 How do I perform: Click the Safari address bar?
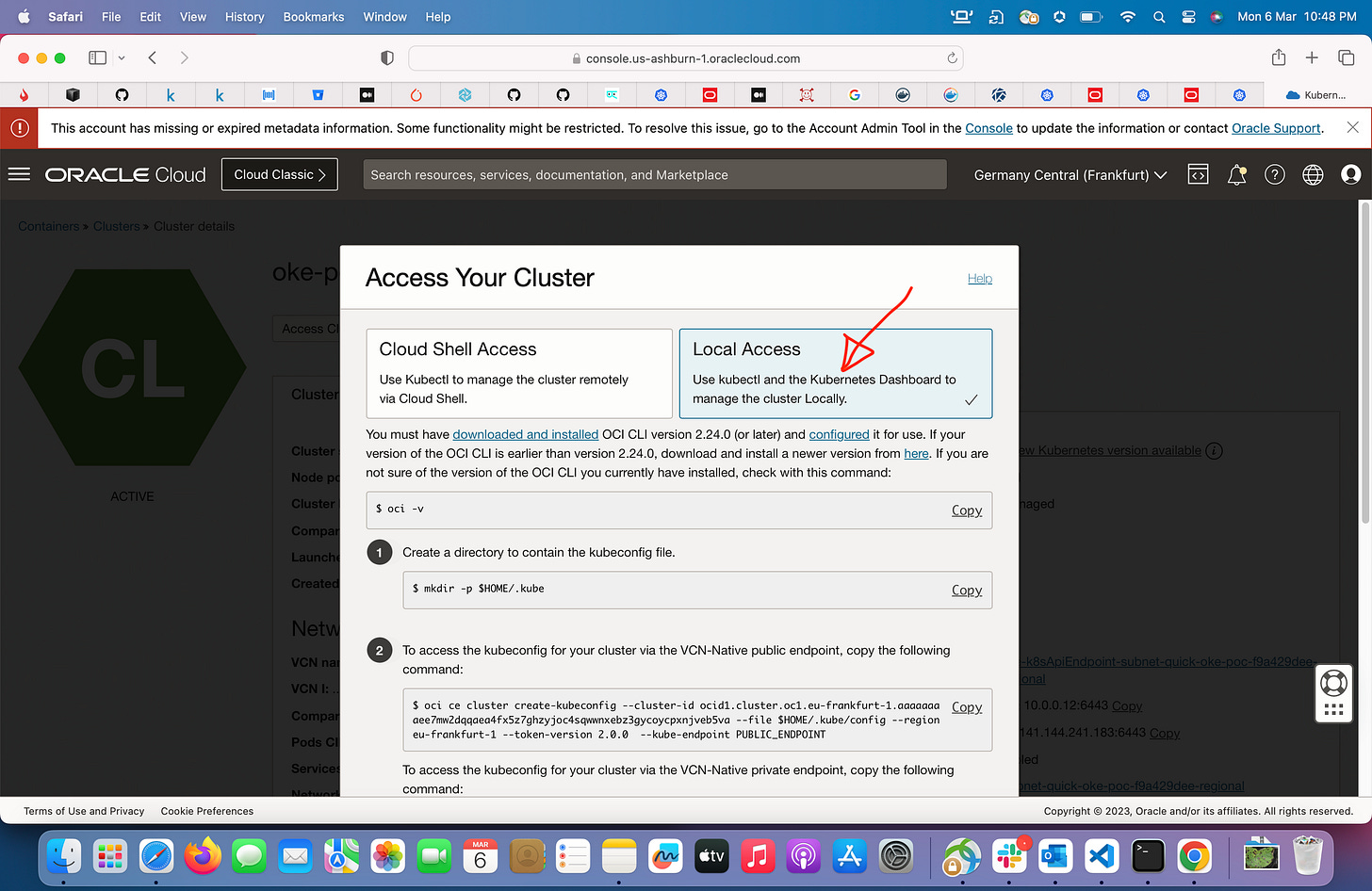click(686, 58)
